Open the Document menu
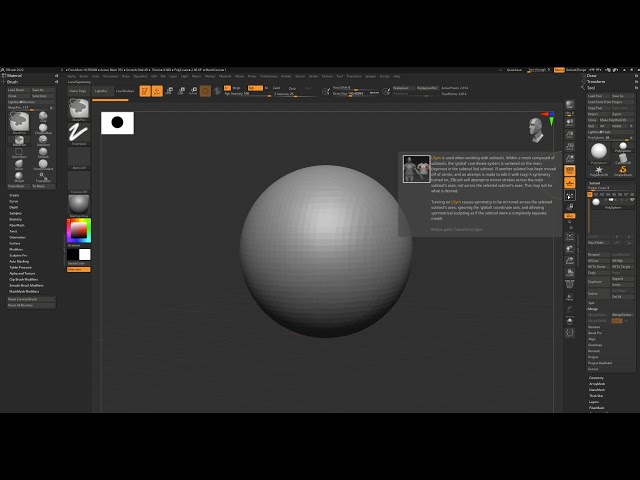This screenshot has width=640, height=480. (x=110, y=76)
